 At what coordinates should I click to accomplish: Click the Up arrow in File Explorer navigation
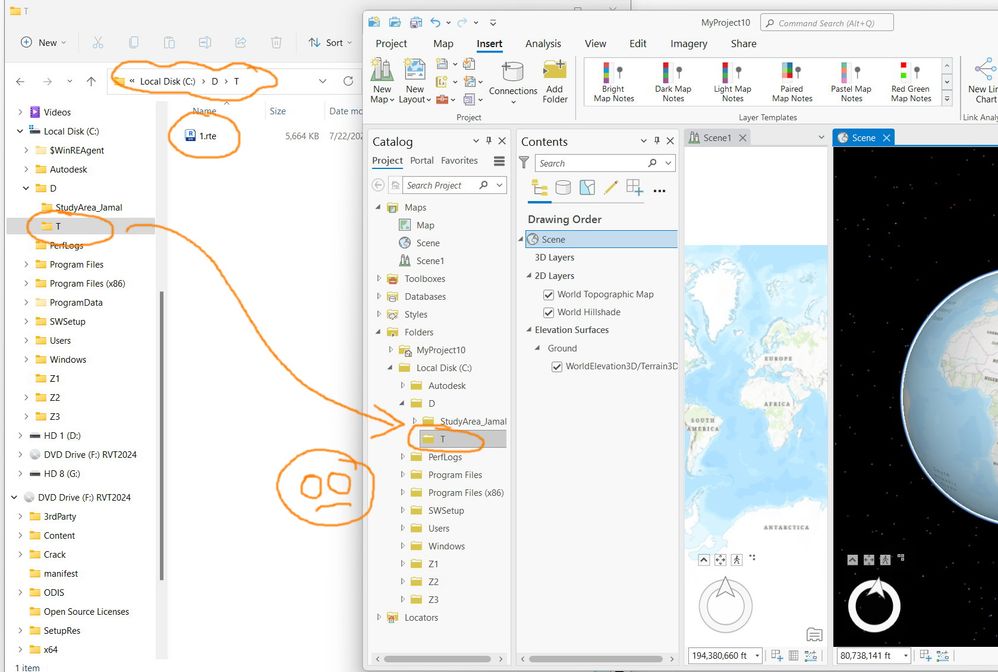tap(91, 81)
